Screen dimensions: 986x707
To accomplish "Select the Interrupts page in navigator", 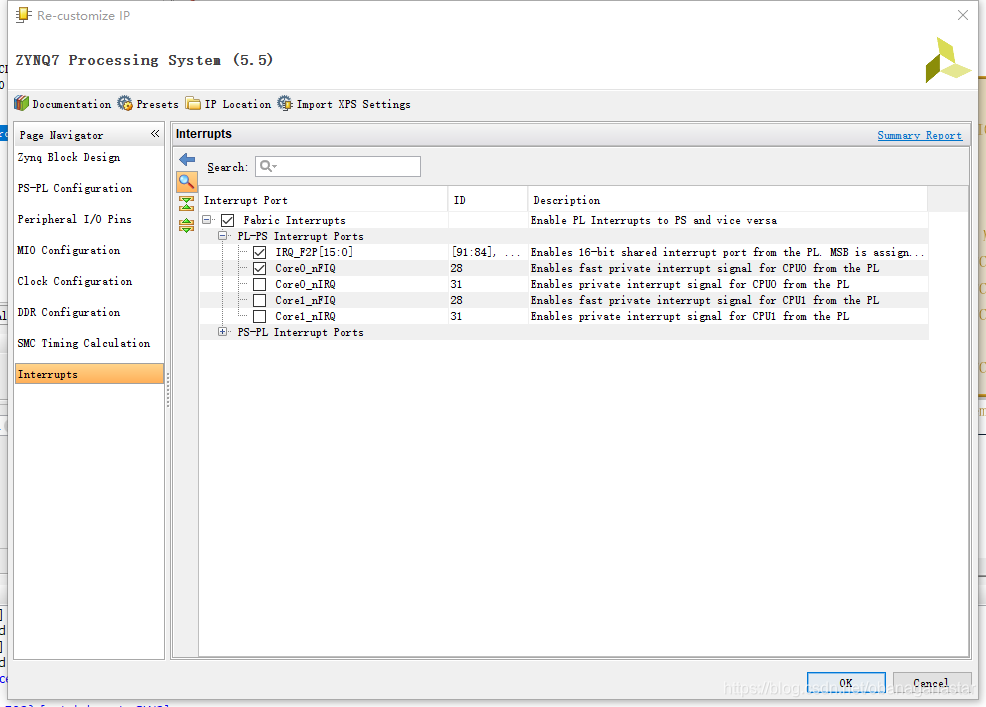I will 89,374.
